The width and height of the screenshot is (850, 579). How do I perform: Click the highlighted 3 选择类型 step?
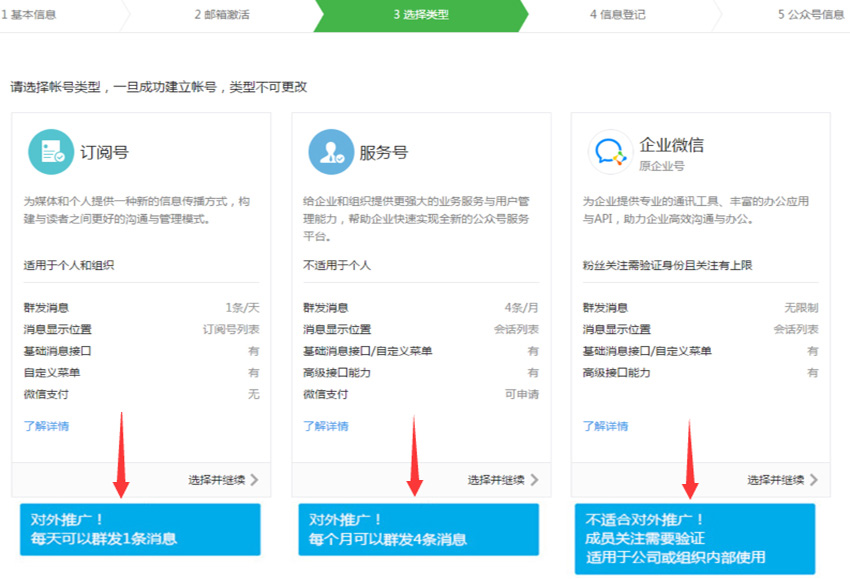coord(420,14)
